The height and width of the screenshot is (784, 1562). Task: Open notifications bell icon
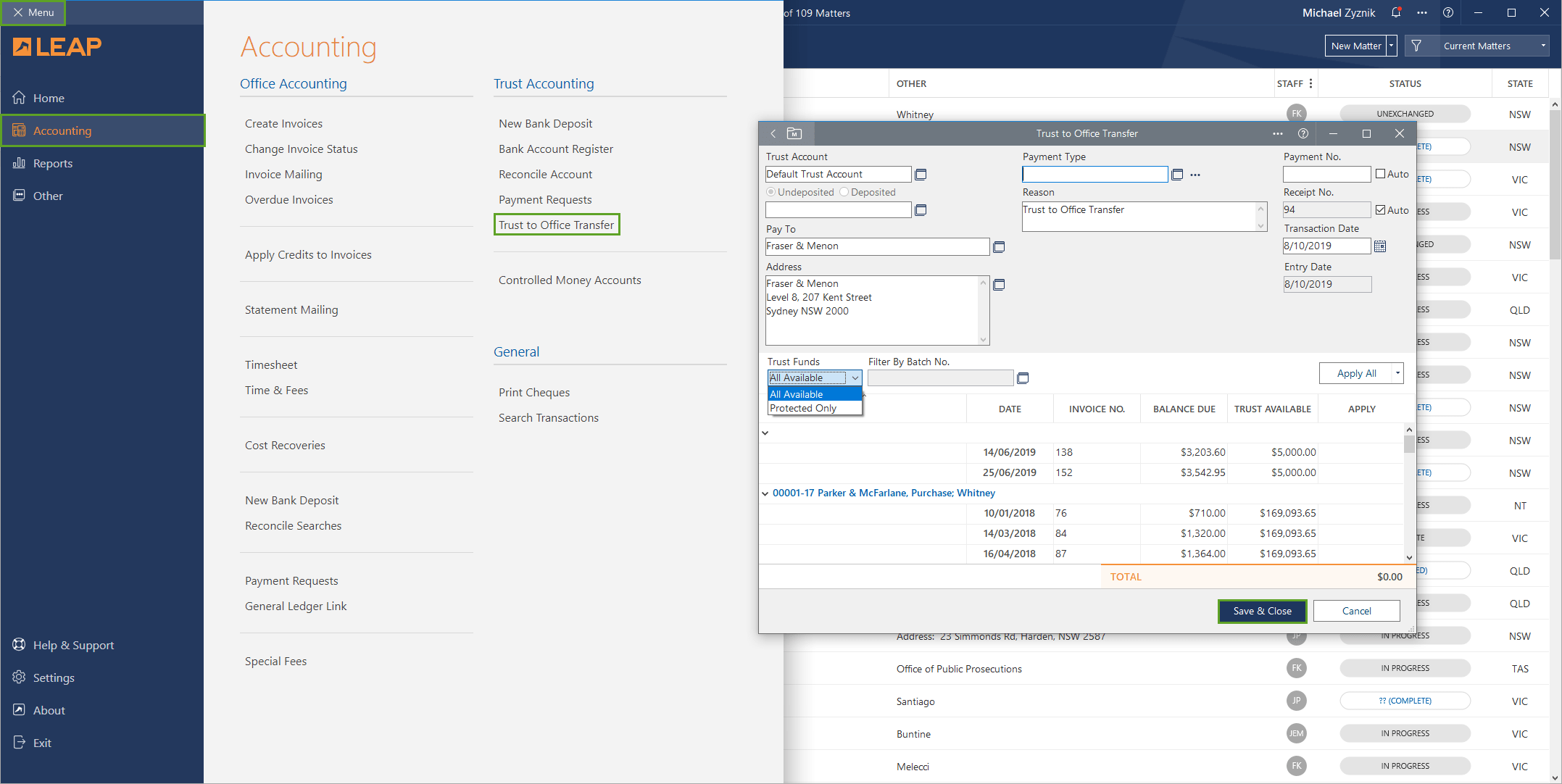(1395, 12)
